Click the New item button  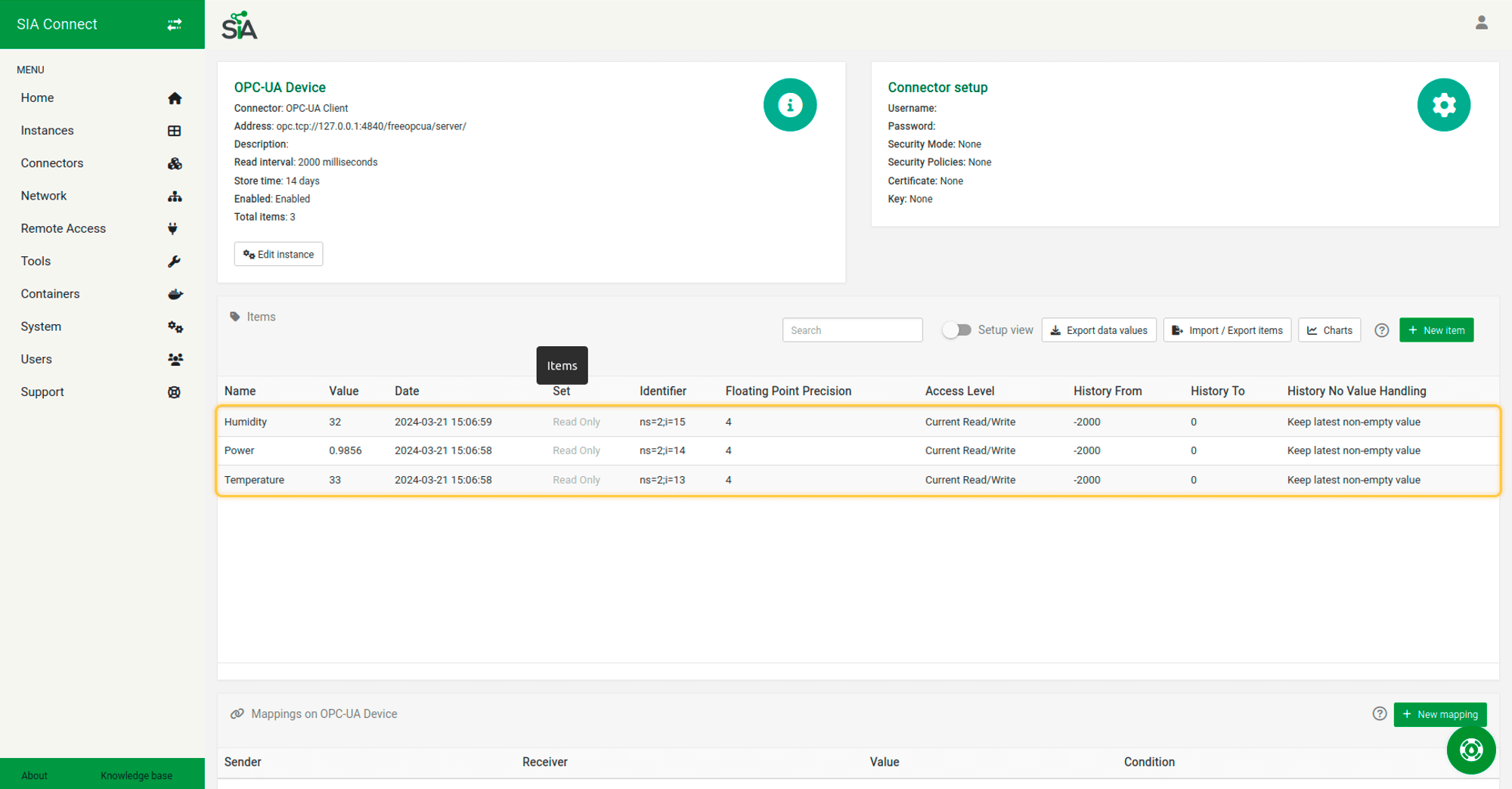(1436, 330)
